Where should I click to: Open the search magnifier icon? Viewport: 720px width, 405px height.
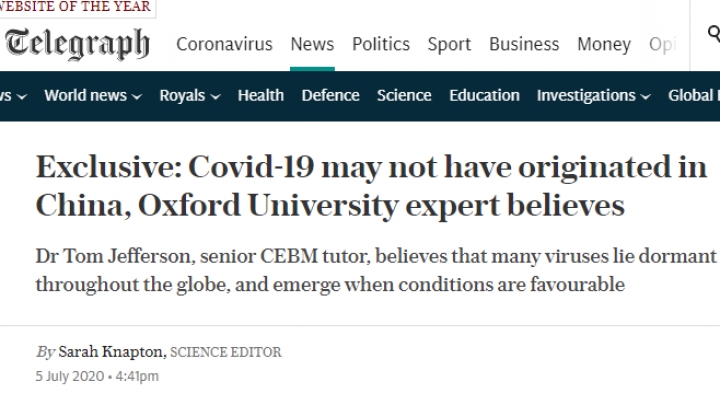point(714,34)
